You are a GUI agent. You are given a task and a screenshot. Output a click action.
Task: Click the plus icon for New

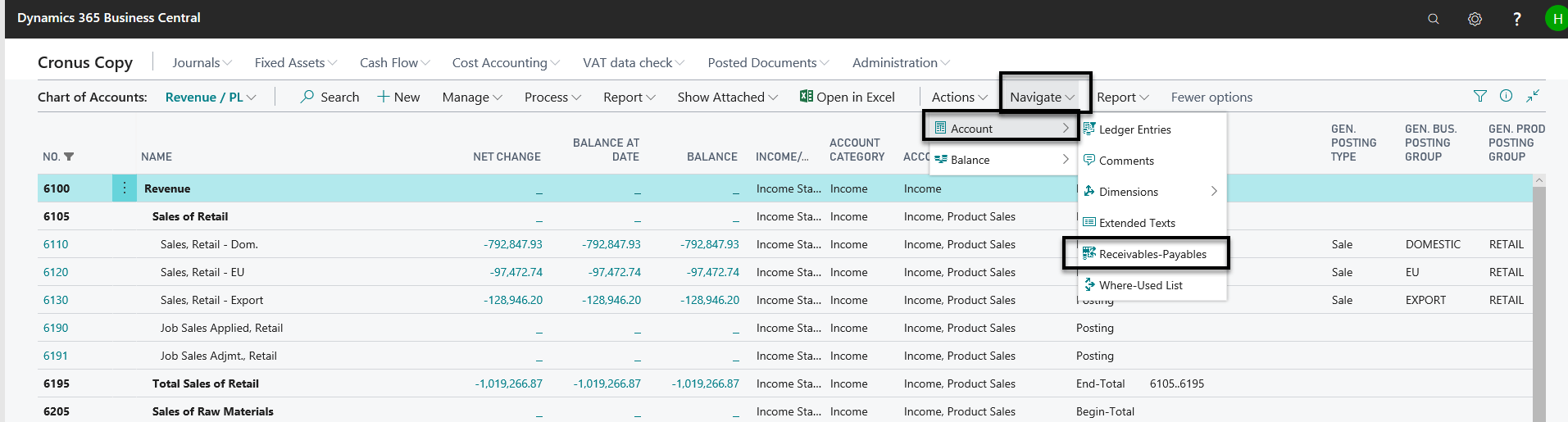383,97
